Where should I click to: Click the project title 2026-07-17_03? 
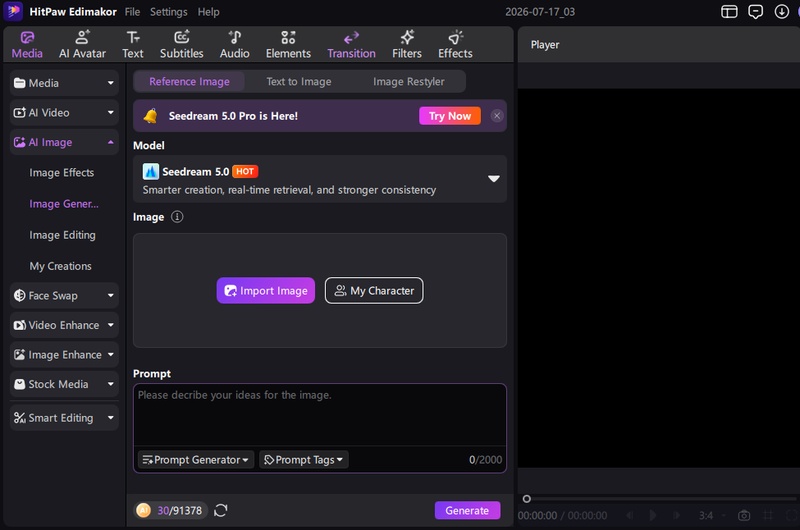(x=540, y=12)
